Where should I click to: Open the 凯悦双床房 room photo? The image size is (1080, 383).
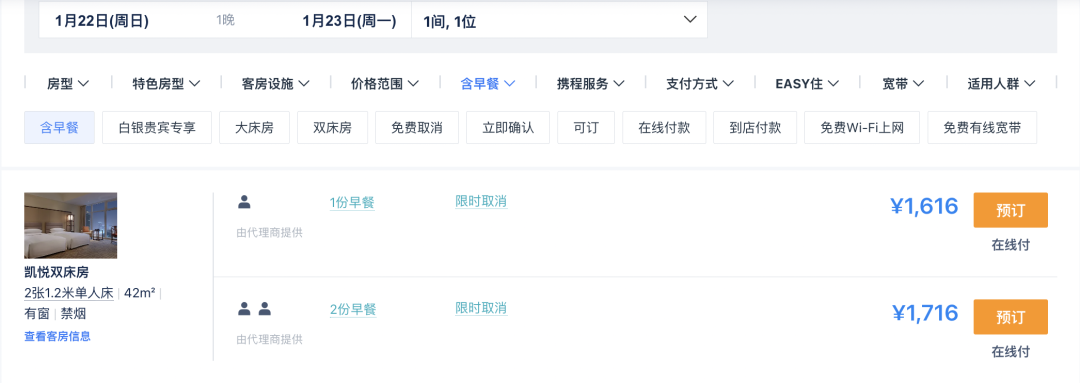[x=70, y=225]
